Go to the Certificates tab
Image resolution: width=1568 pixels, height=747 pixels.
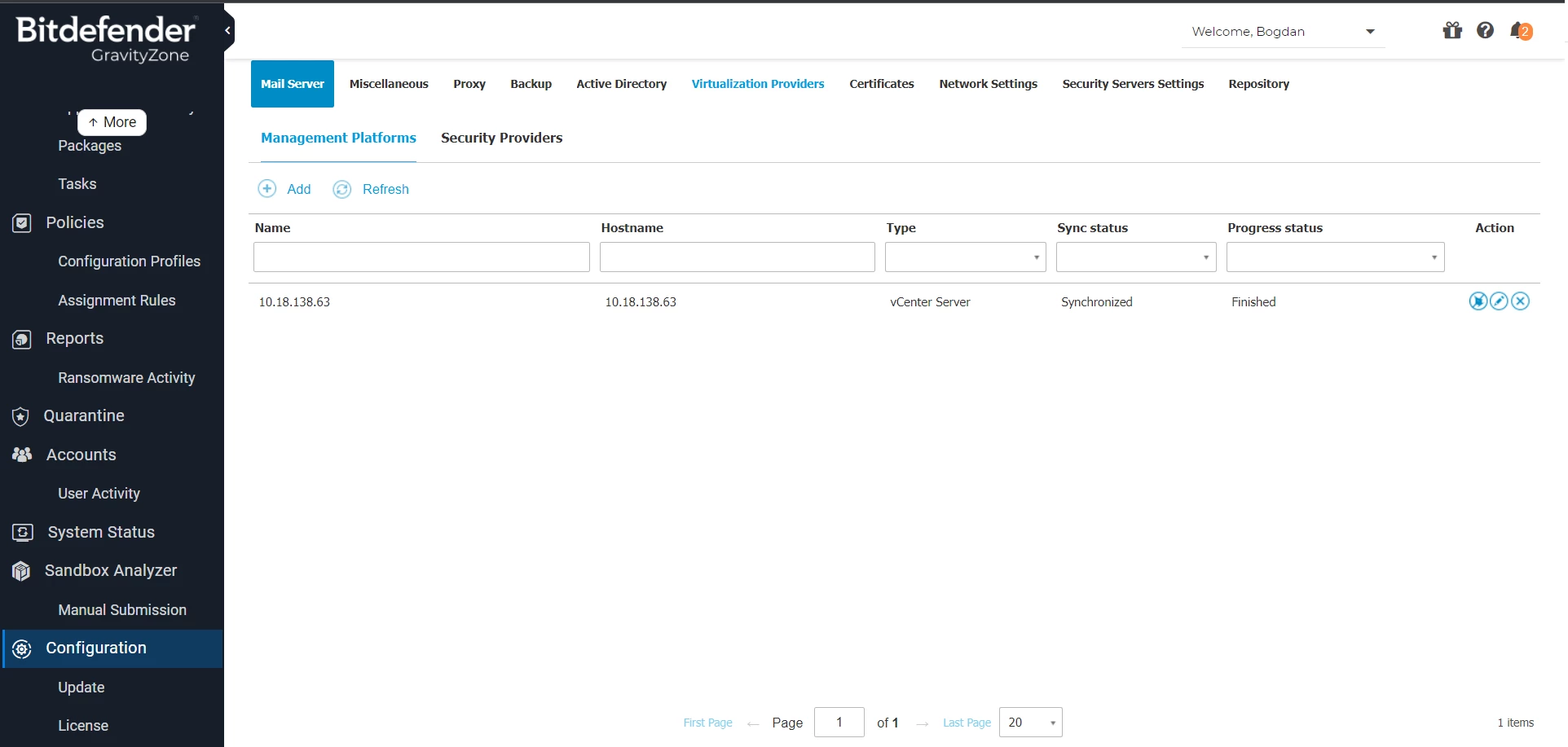click(x=881, y=84)
